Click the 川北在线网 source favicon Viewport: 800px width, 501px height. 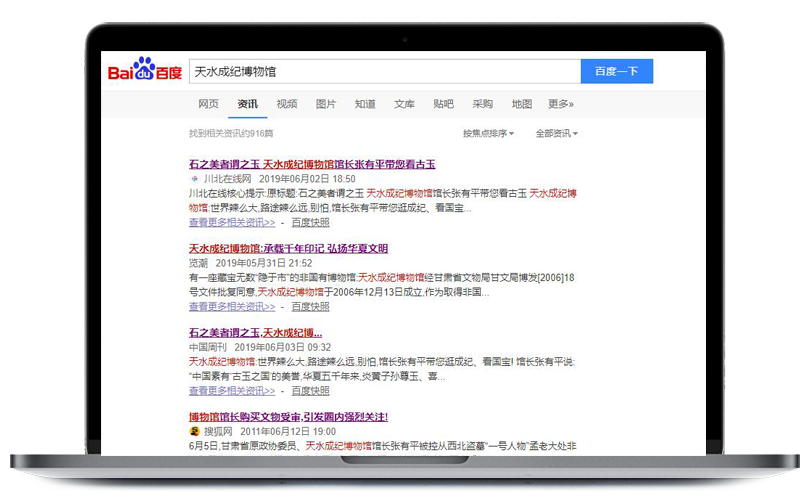tap(194, 179)
